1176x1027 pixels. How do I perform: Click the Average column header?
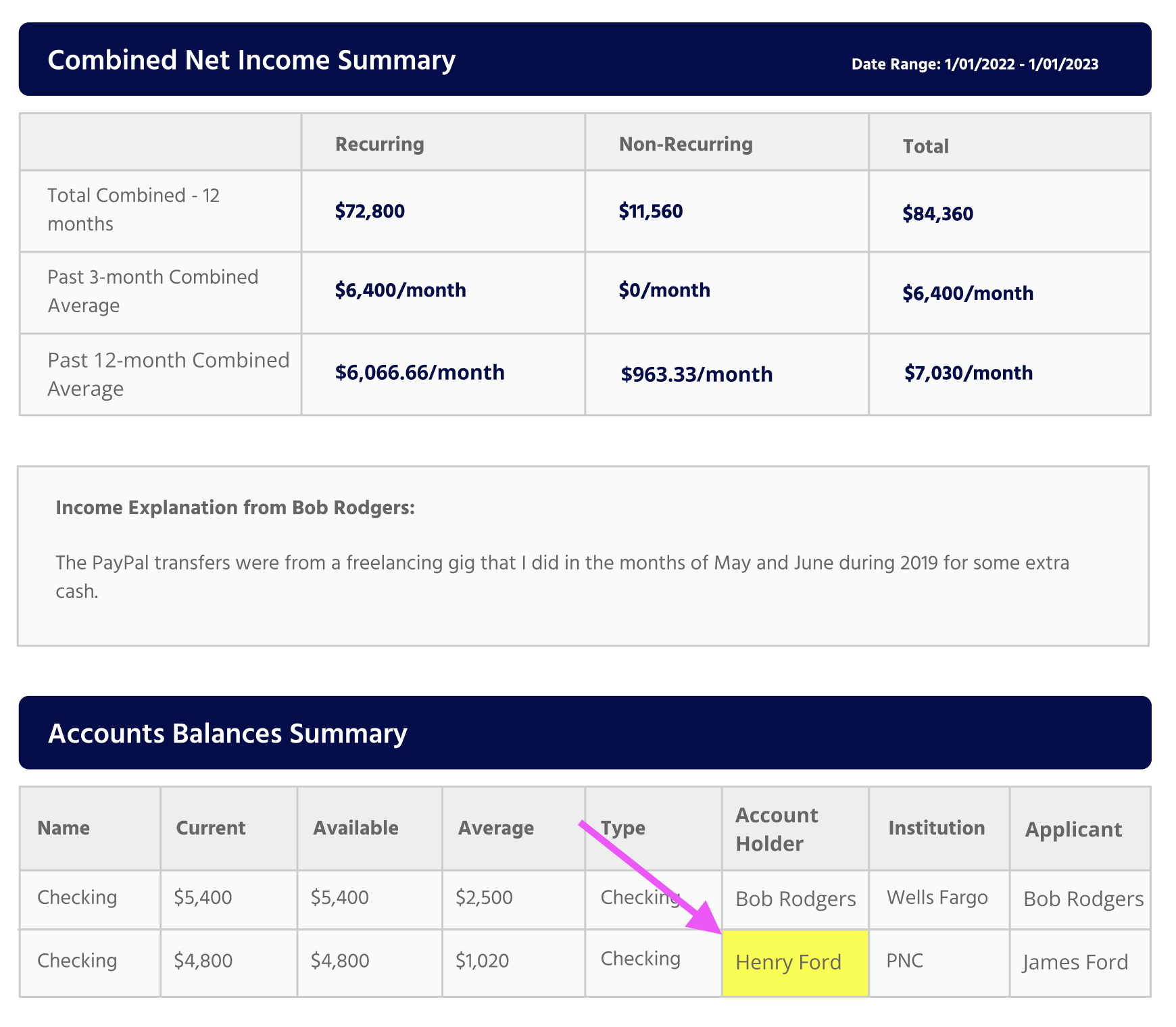coord(496,828)
